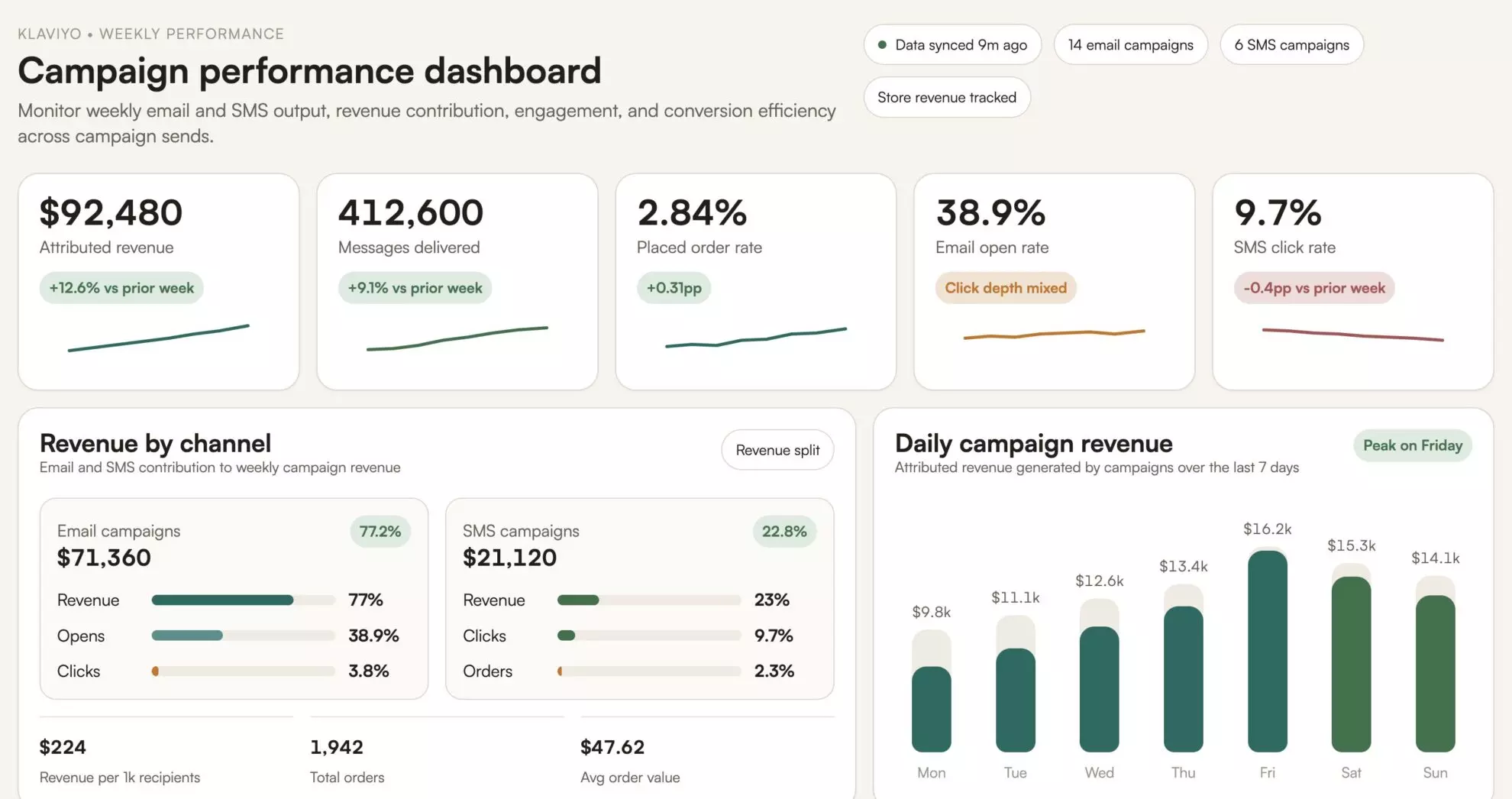
Task: Click the 38.9% Email open rate value
Action: click(x=990, y=213)
